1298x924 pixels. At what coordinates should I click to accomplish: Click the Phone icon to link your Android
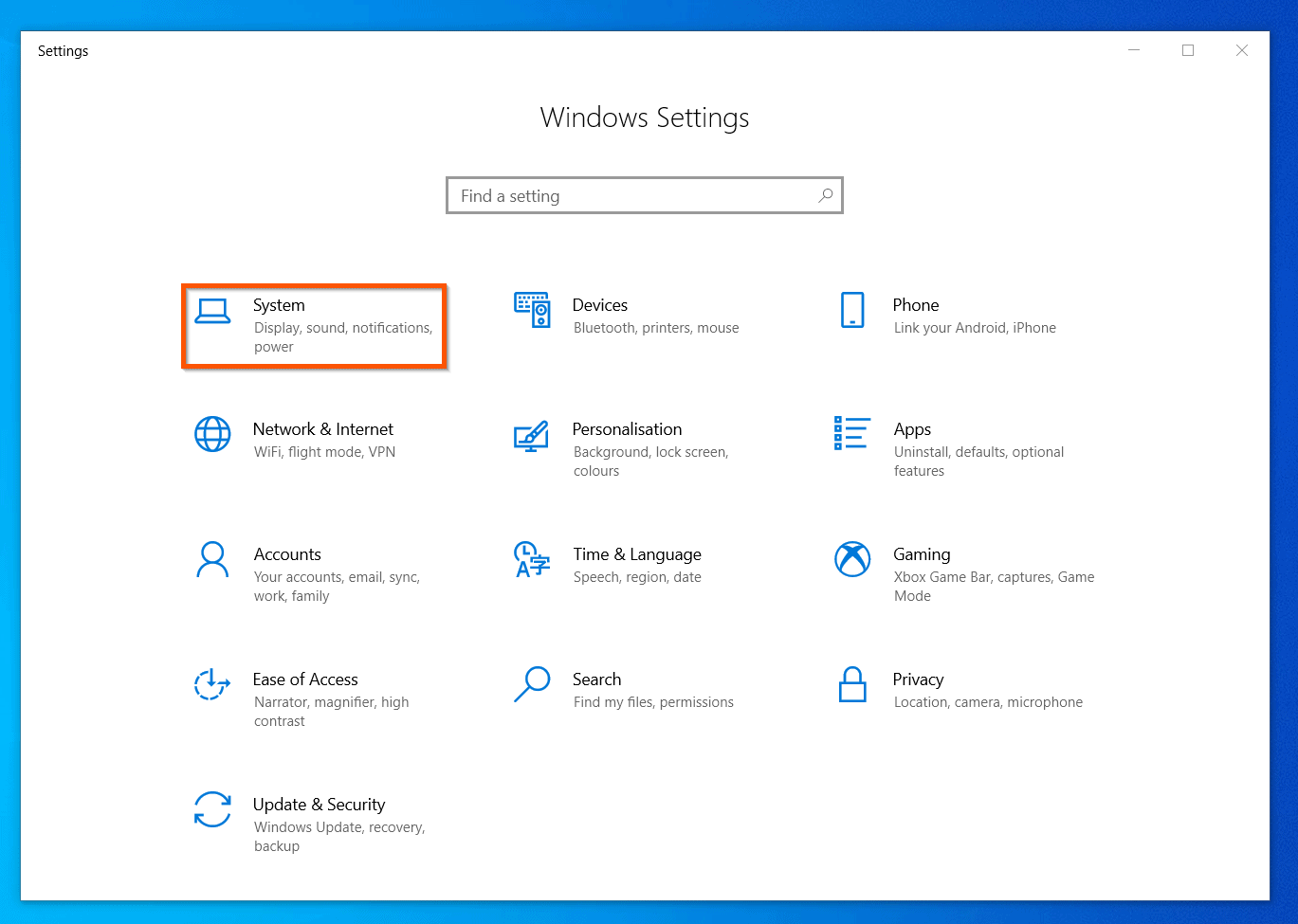click(x=852, y=310)
